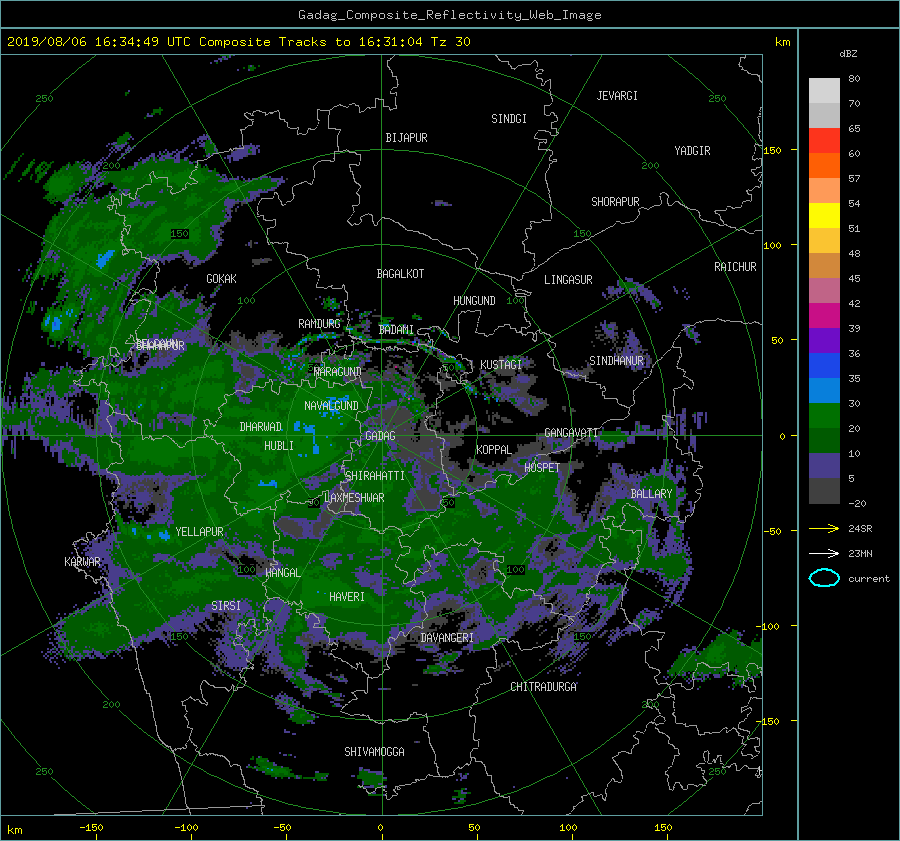Click the dBZ legend heading
The image size is (900, 841).
click(848, 54)
